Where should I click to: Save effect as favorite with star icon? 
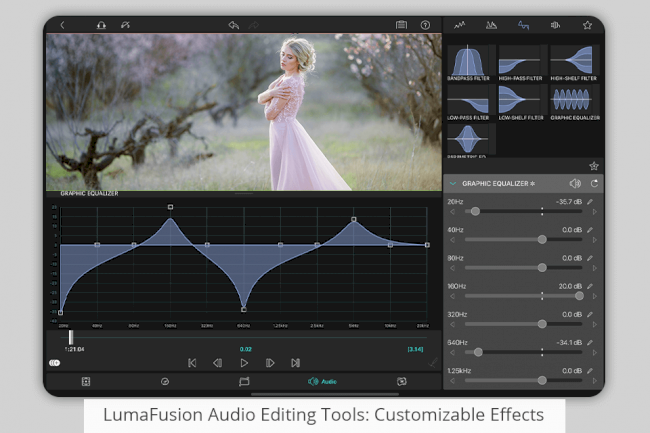594,166
